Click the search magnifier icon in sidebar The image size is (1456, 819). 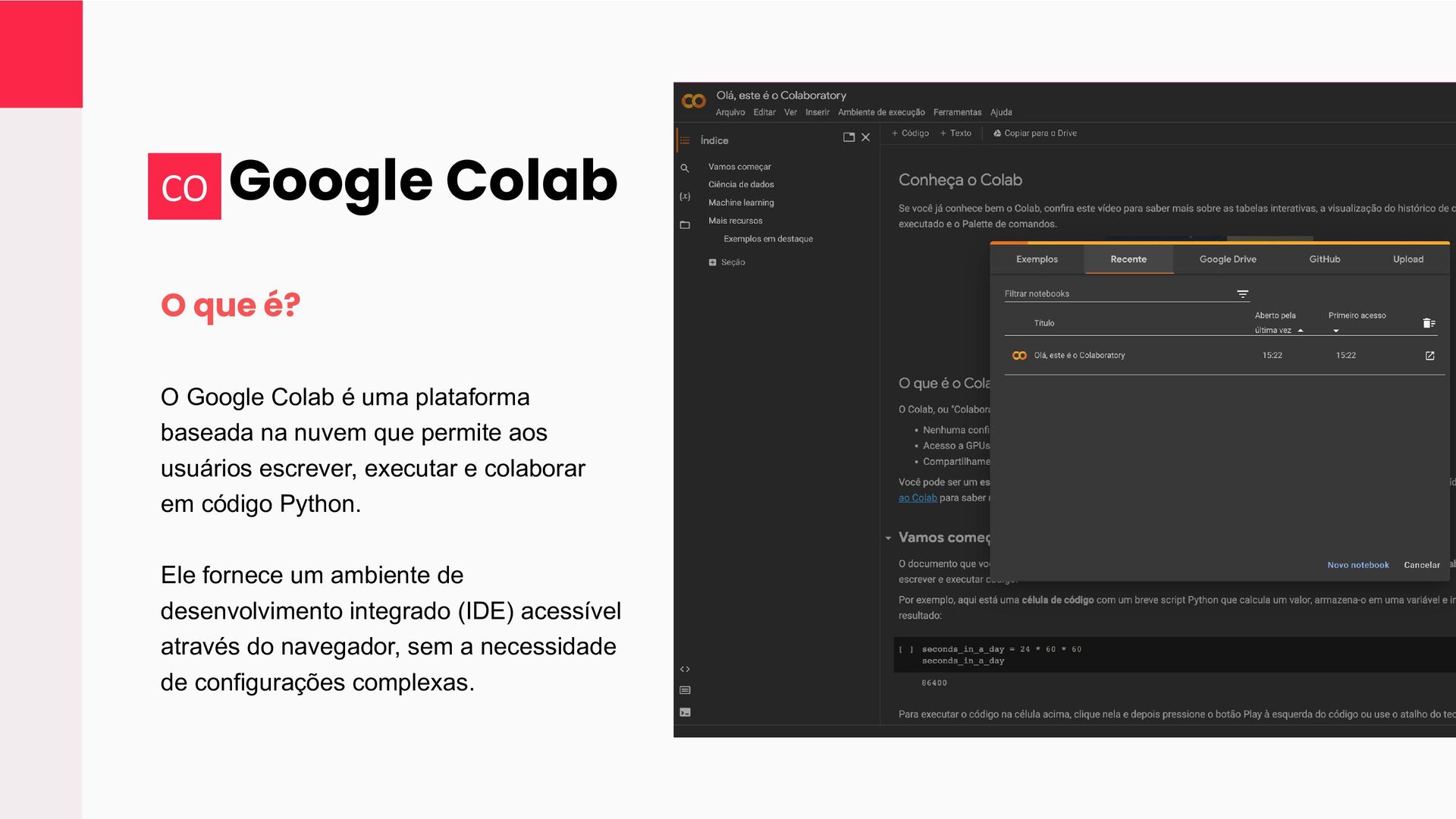(x=685, y=168)
